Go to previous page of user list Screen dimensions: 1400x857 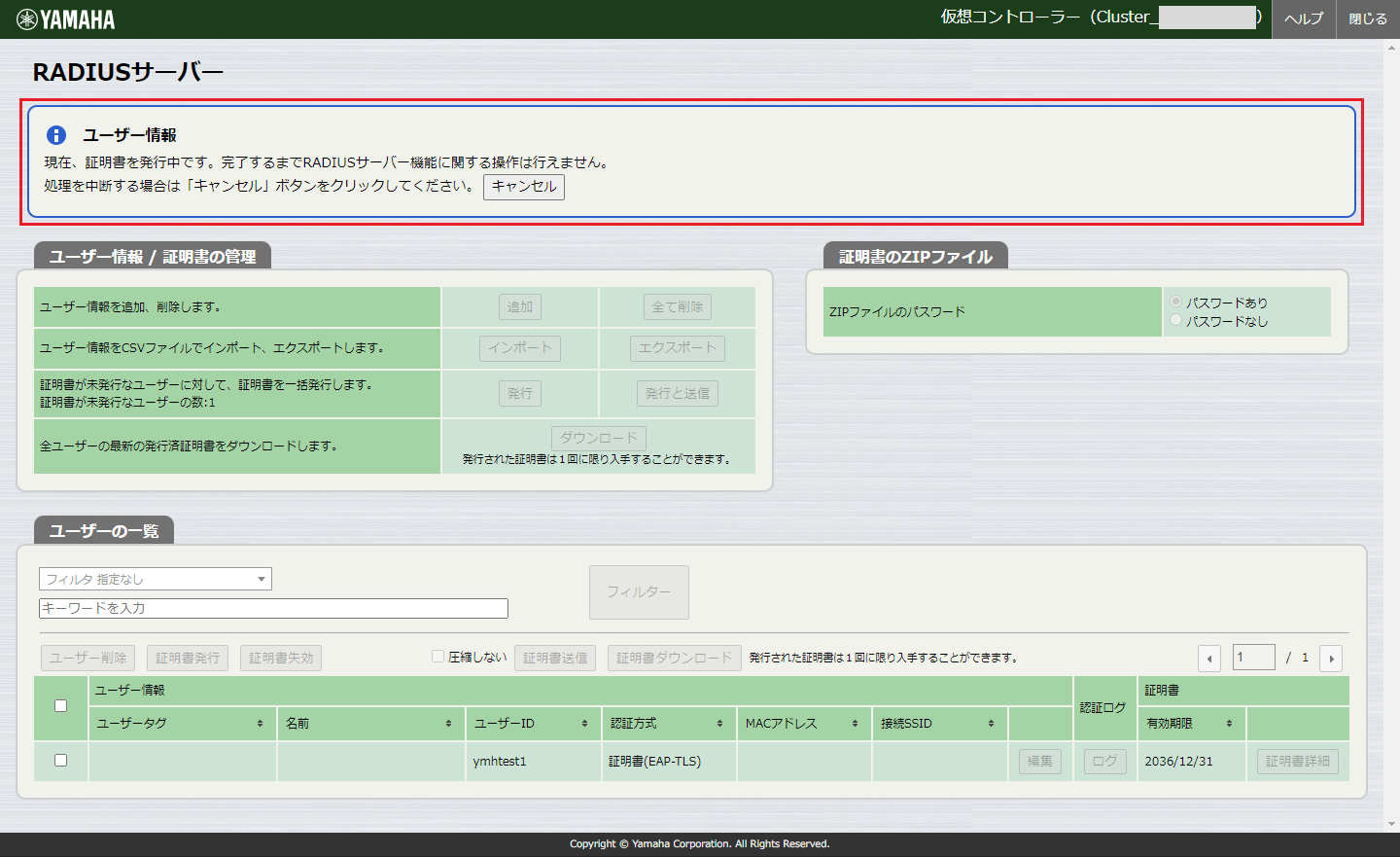coord(1208,658)
